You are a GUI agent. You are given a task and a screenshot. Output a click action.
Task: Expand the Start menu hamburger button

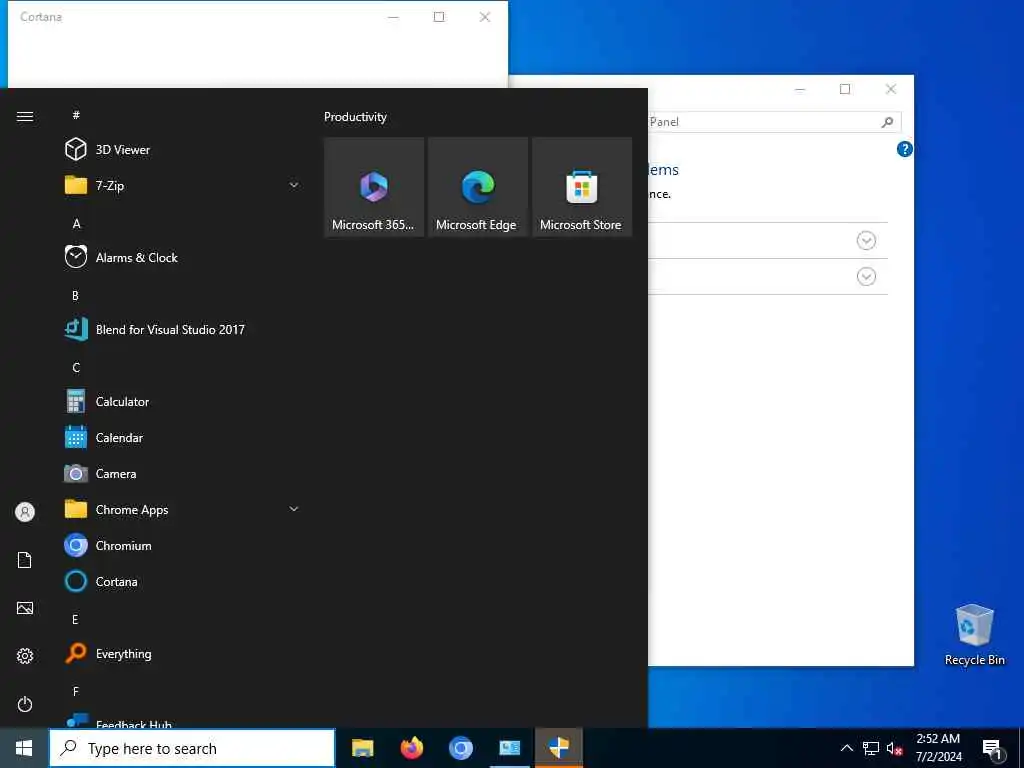[25, 116]
